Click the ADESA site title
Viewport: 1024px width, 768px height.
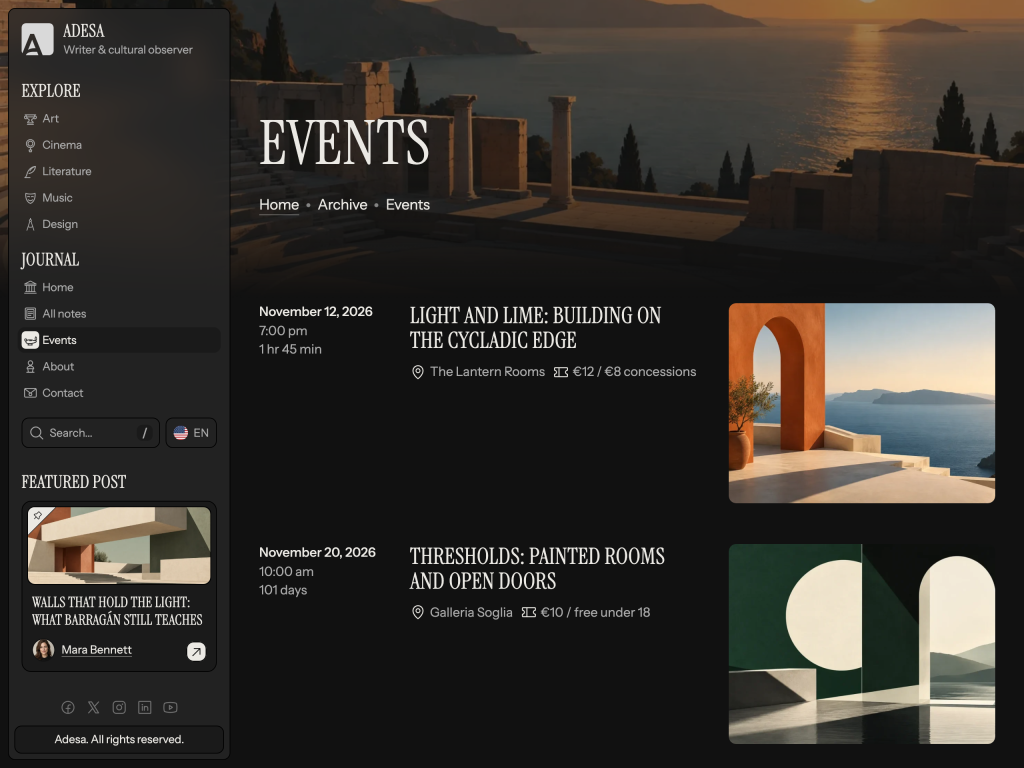pos(84,31)
